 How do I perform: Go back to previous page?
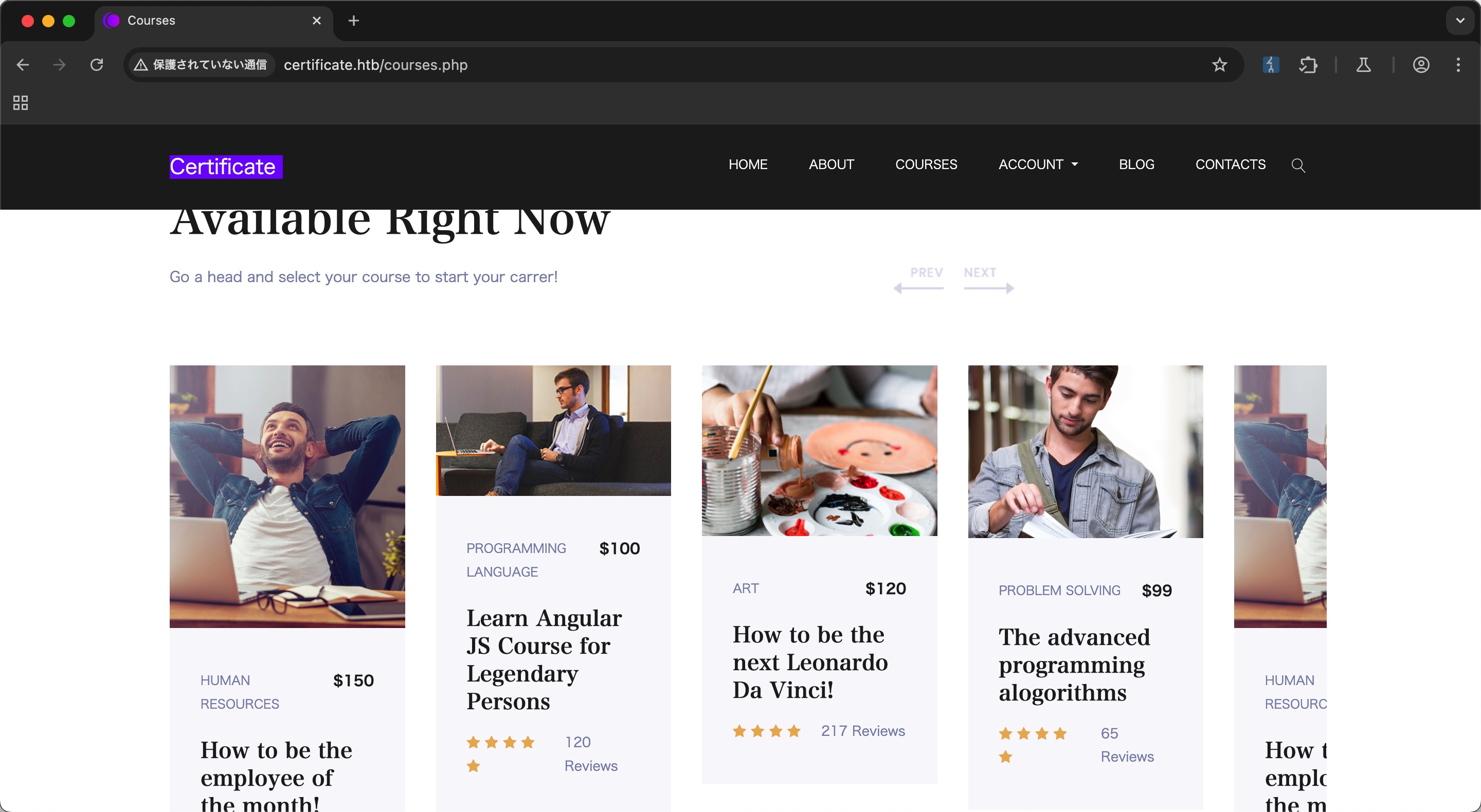(x=23, y=65)
